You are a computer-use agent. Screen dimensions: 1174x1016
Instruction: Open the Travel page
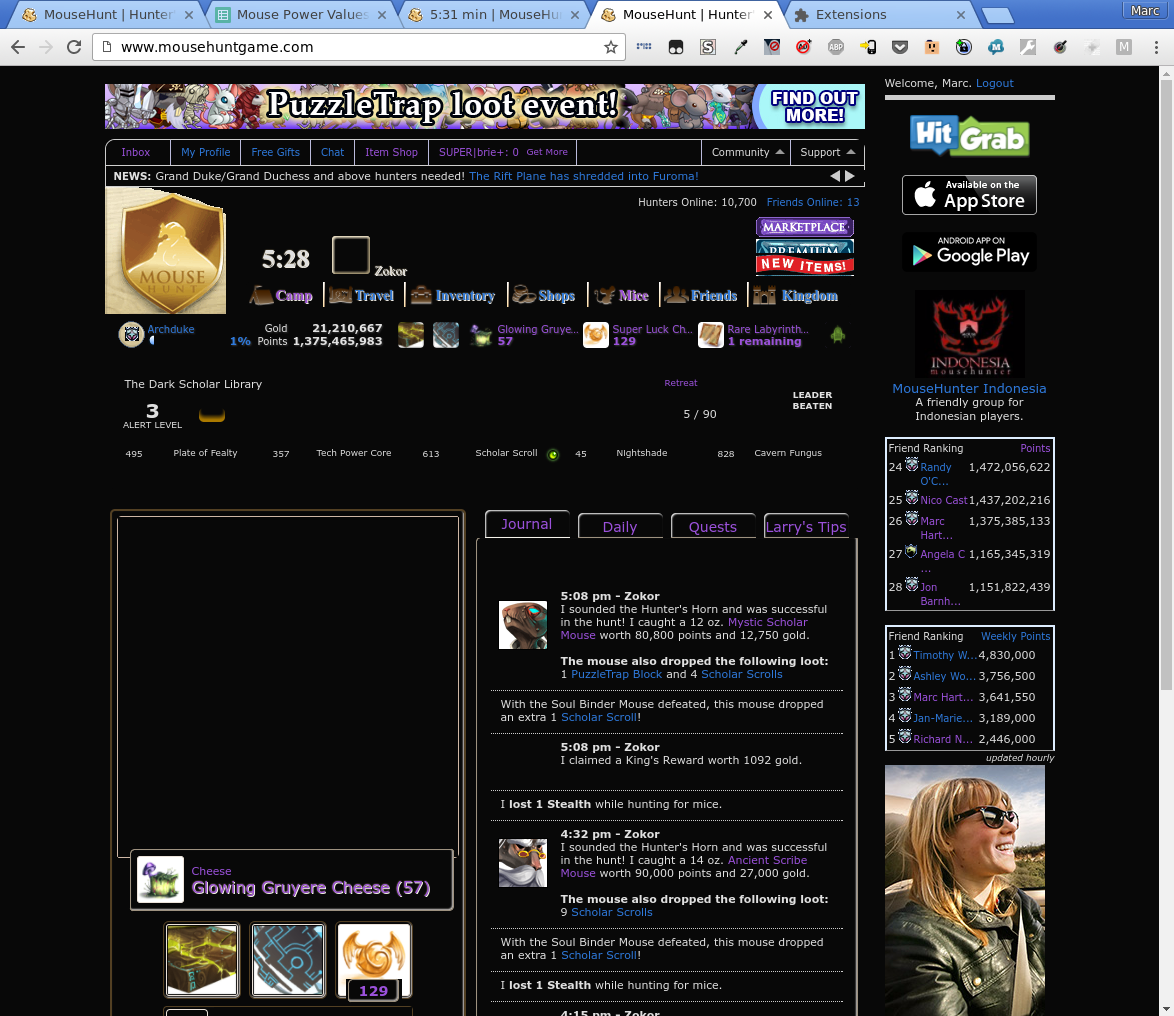pyautogui.click(x=362, y=296)
